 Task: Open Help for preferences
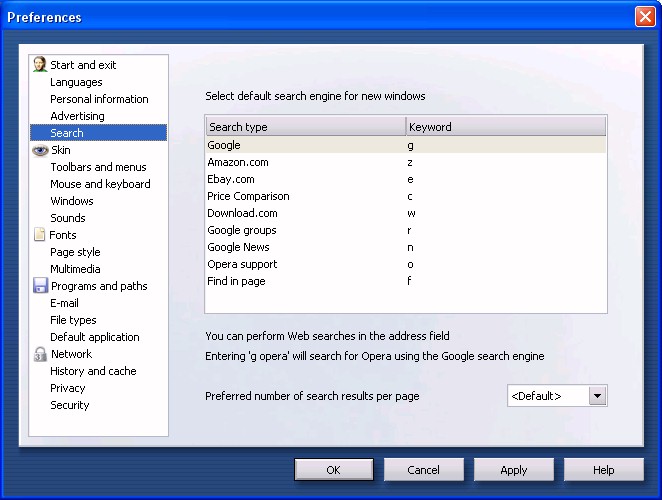coord(604,470)
